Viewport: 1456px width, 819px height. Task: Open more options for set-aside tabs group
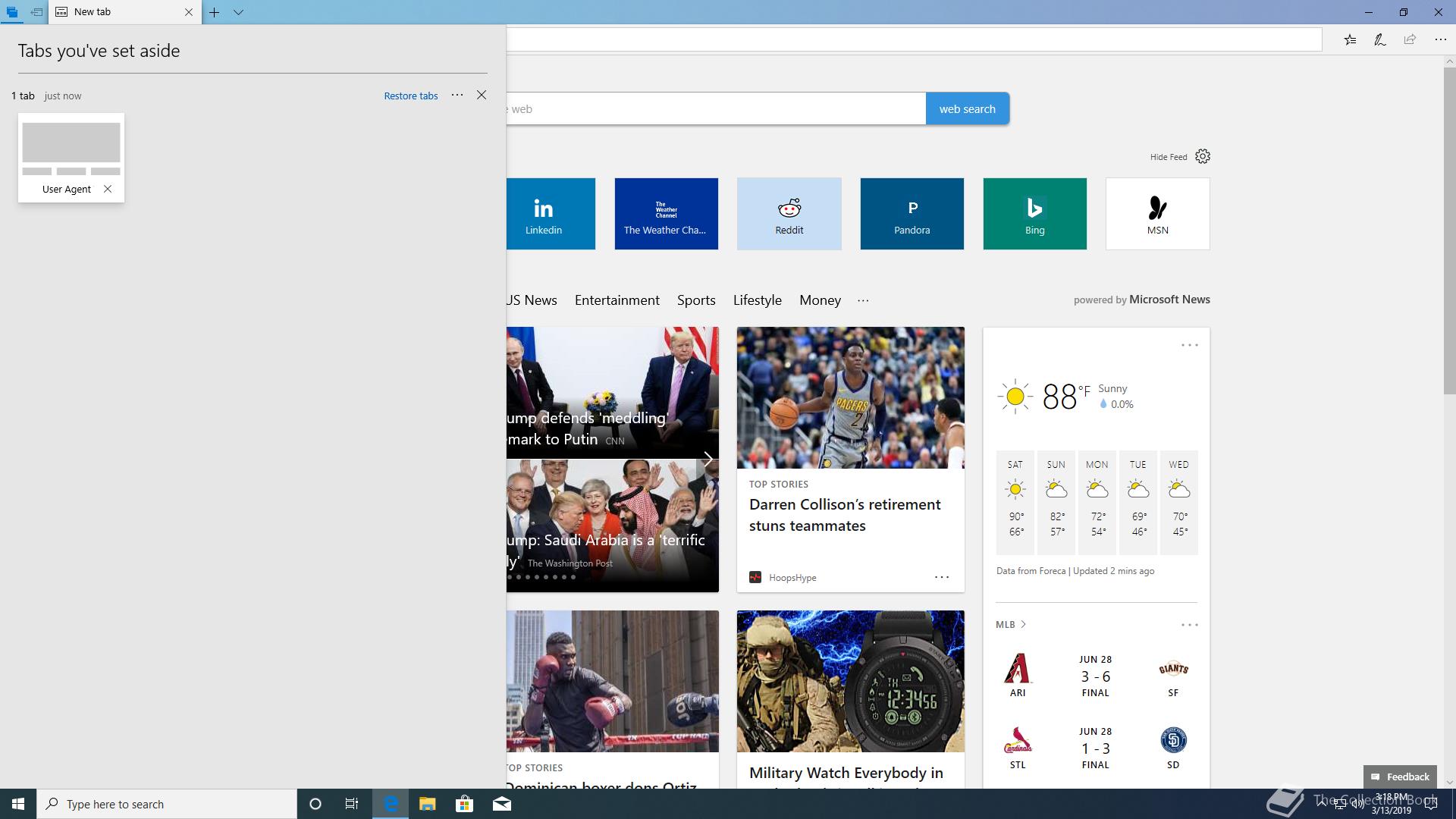click(x=457, y=95)
